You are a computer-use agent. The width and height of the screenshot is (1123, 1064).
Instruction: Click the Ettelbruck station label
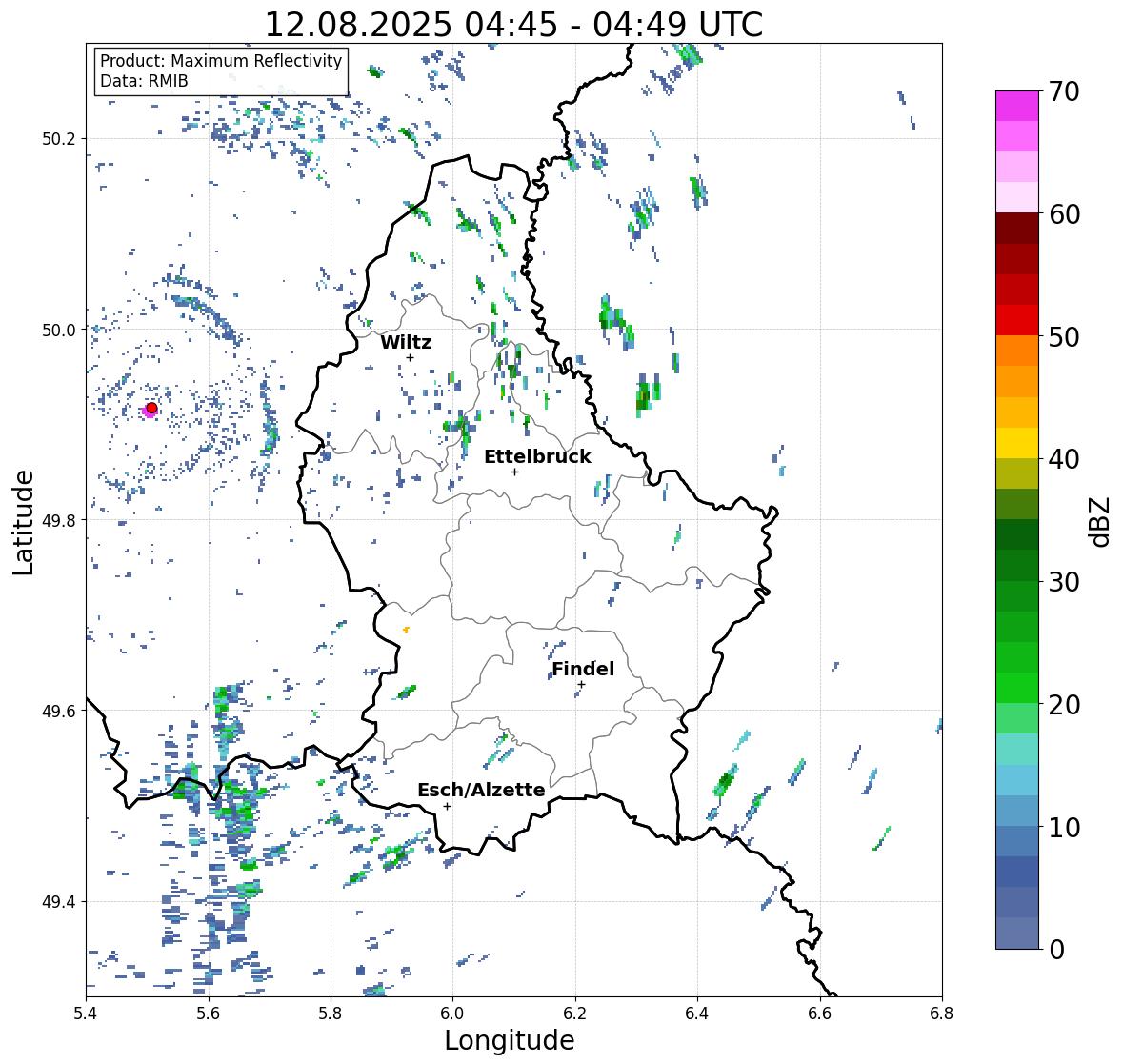[x=537, y=457]
